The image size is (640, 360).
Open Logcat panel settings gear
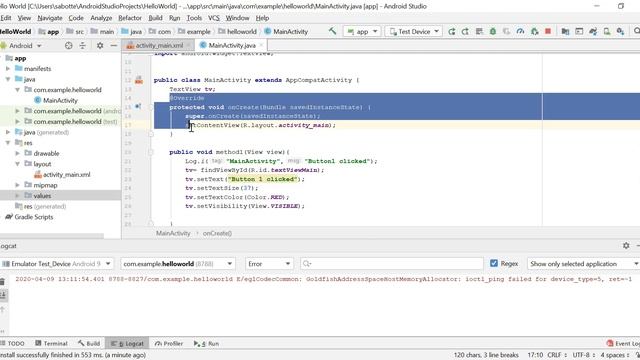(x=626, y=246)
